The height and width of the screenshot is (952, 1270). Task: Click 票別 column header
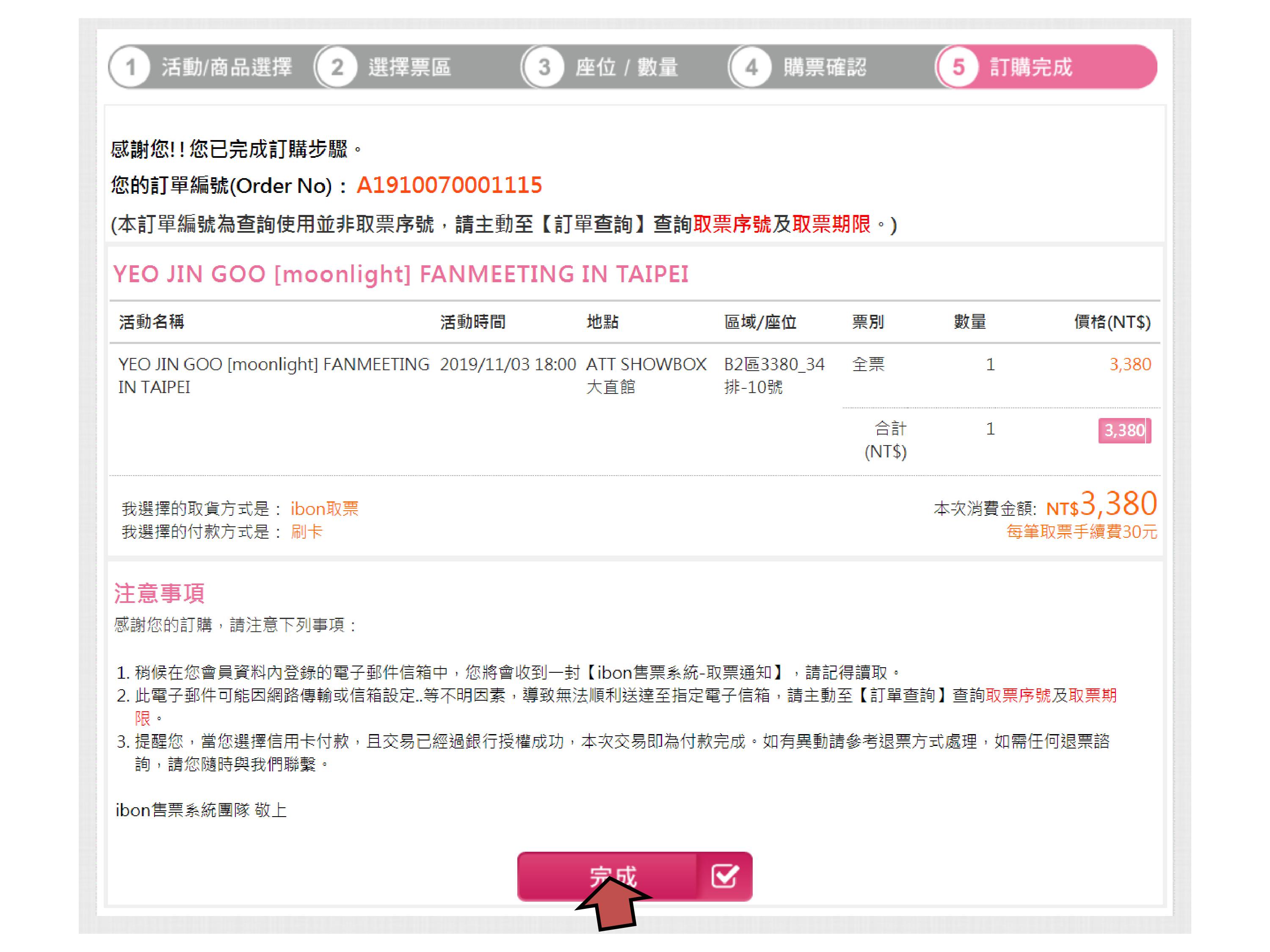tap(868, 322)
